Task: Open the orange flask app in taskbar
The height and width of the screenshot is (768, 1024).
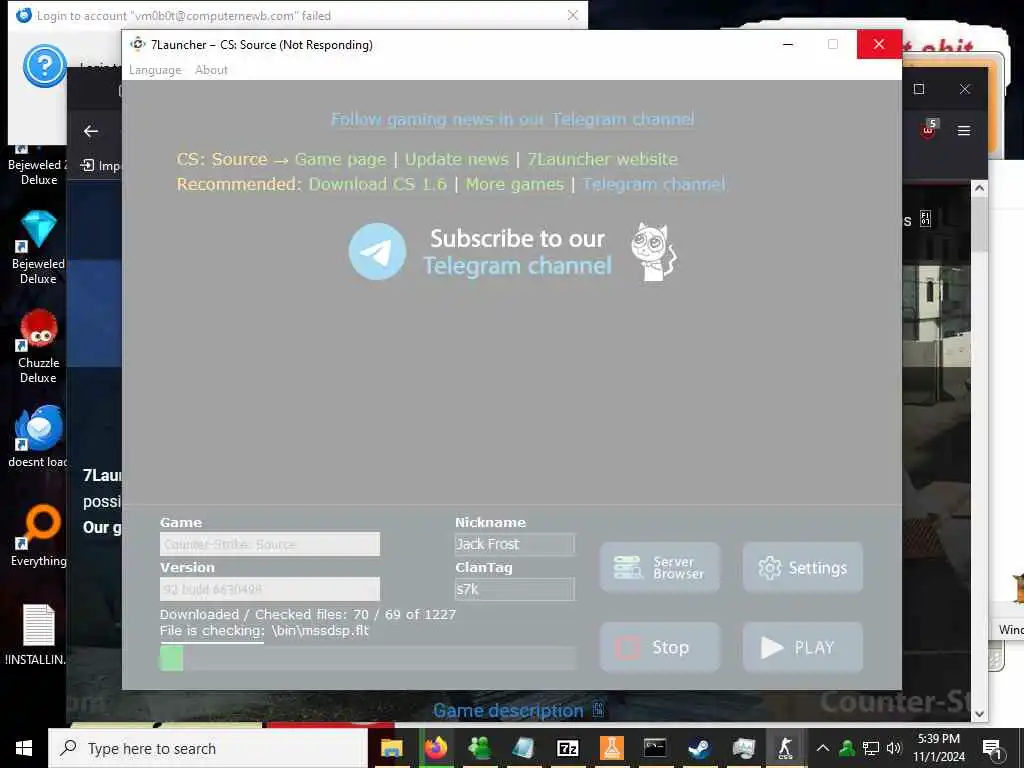Action: click(x=611, y=748)
